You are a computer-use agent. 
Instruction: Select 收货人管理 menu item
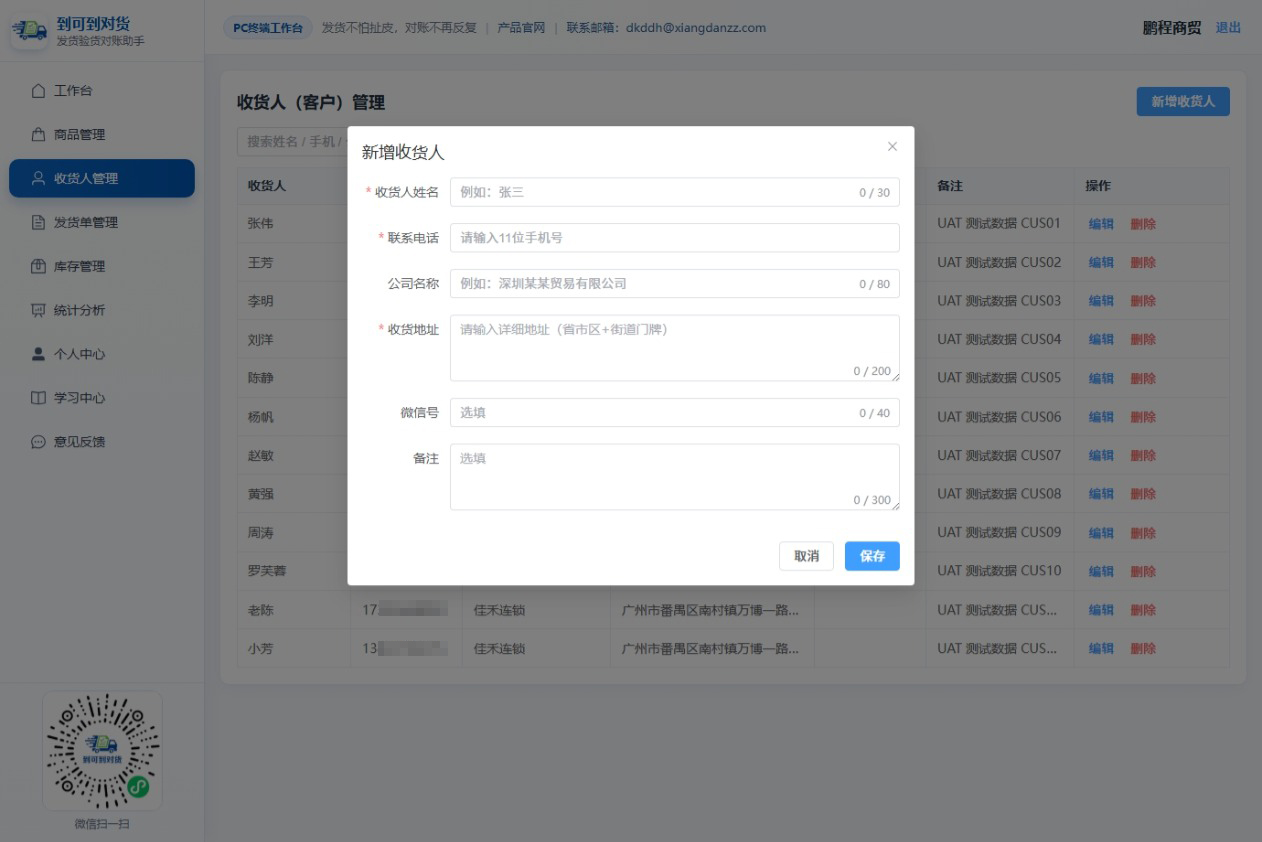[x=102, y=179]
